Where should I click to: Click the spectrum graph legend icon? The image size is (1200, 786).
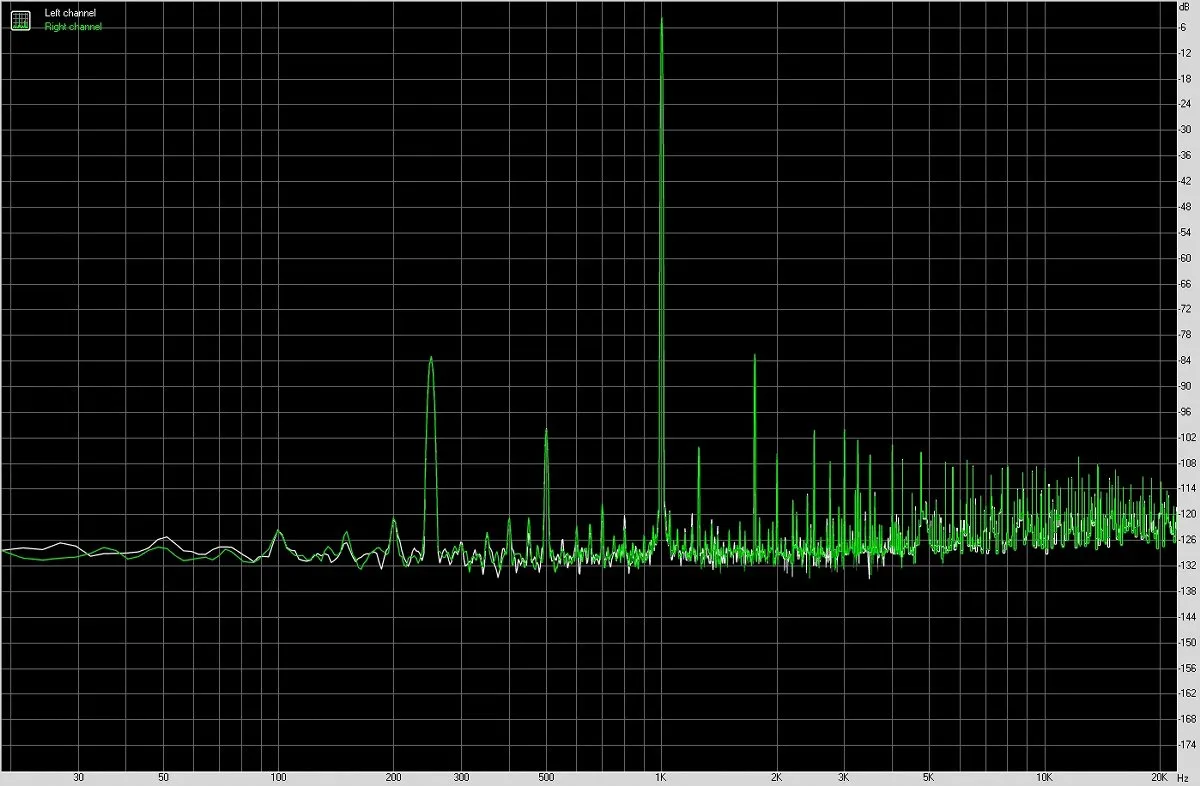pos(21,19)
